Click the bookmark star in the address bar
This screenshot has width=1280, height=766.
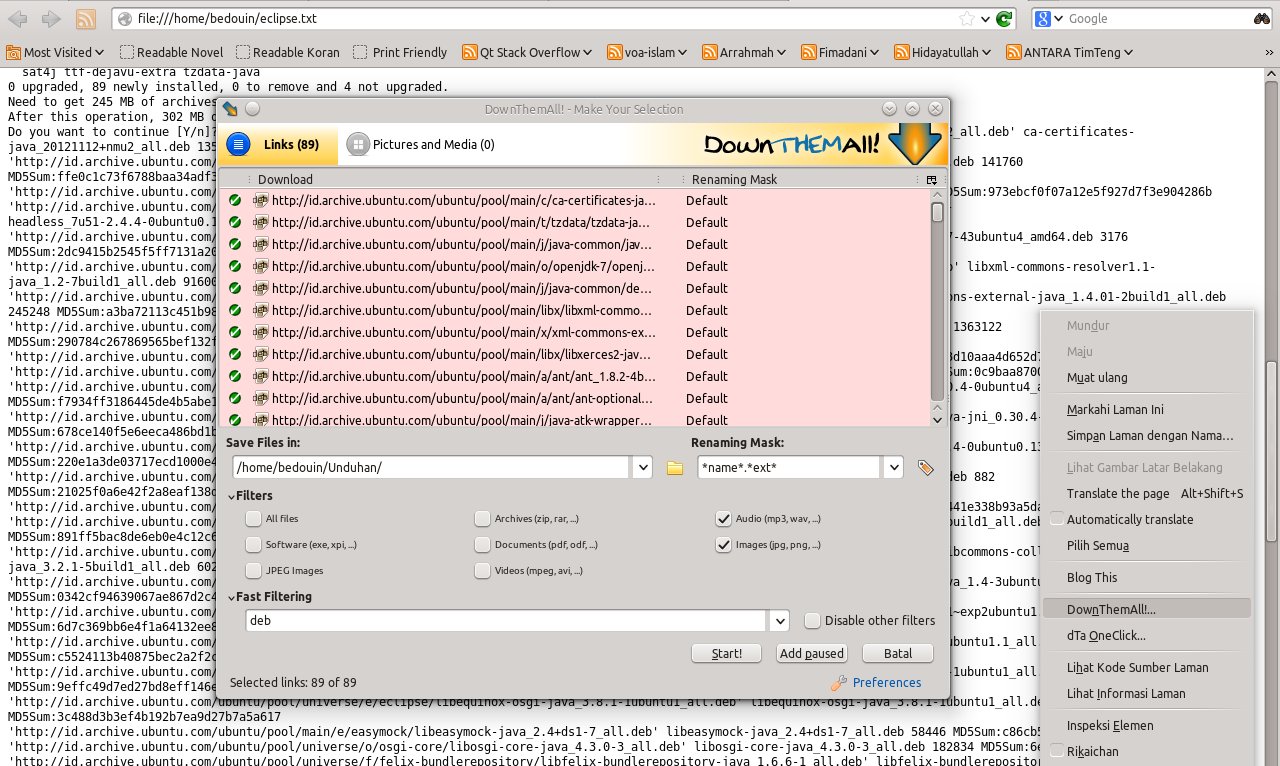tap(967, 19)
